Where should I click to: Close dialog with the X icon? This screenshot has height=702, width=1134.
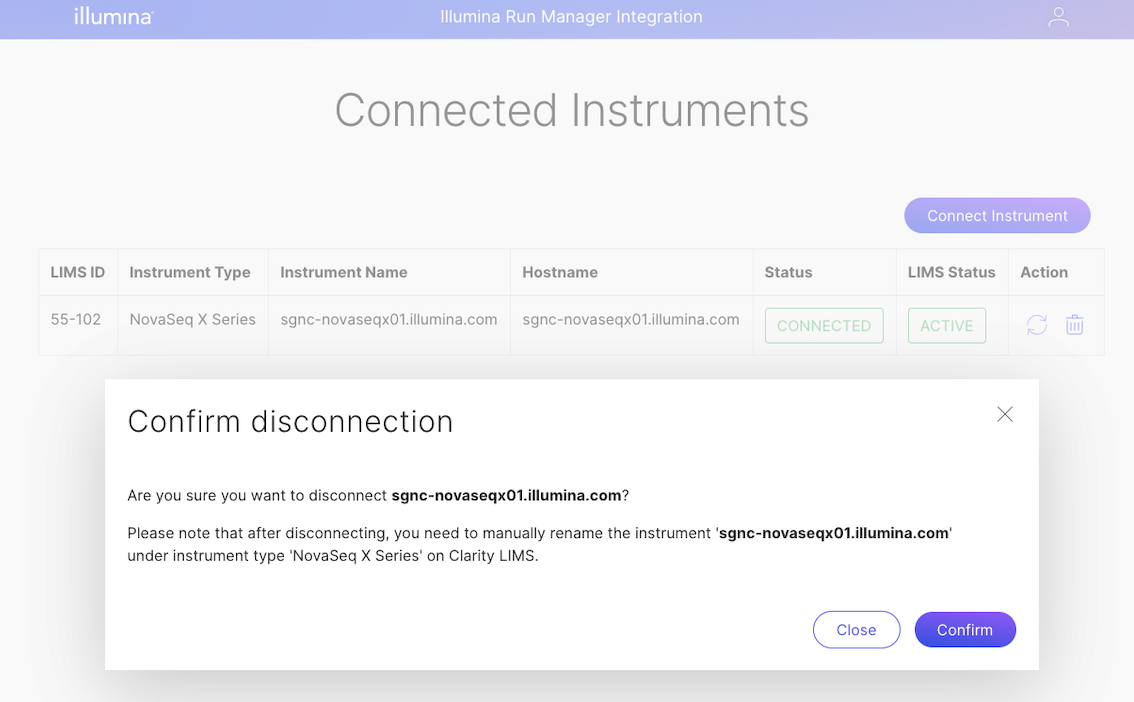[x=1005, y=414]
